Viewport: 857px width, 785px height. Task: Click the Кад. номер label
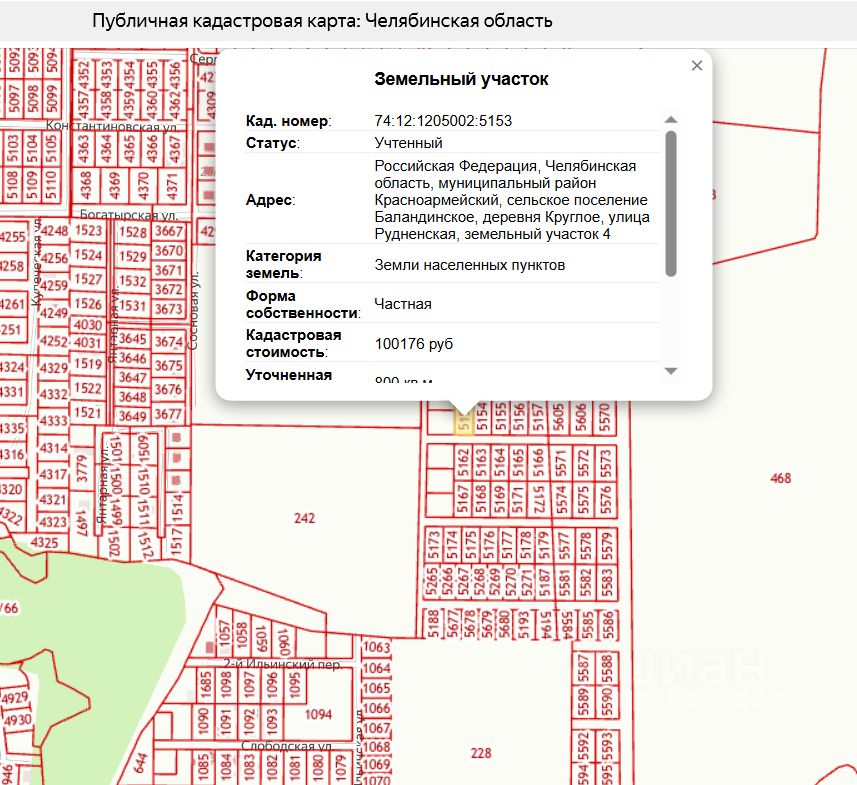pos(289,121)
